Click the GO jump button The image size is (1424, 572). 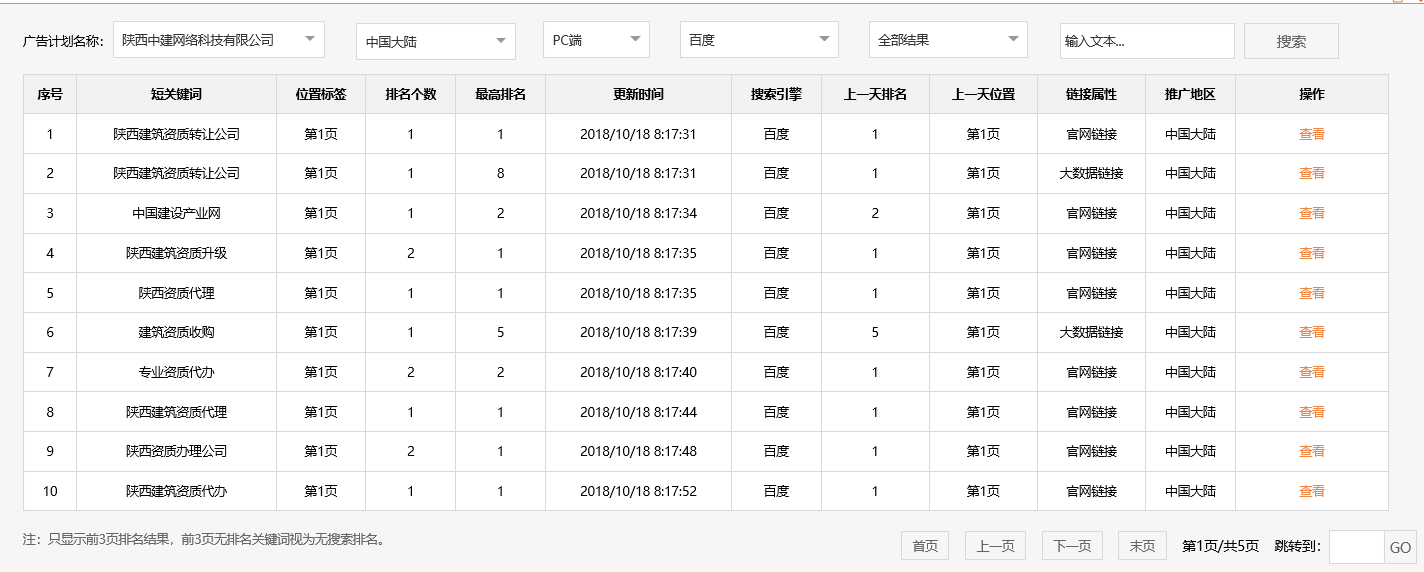click(1400, 547)
